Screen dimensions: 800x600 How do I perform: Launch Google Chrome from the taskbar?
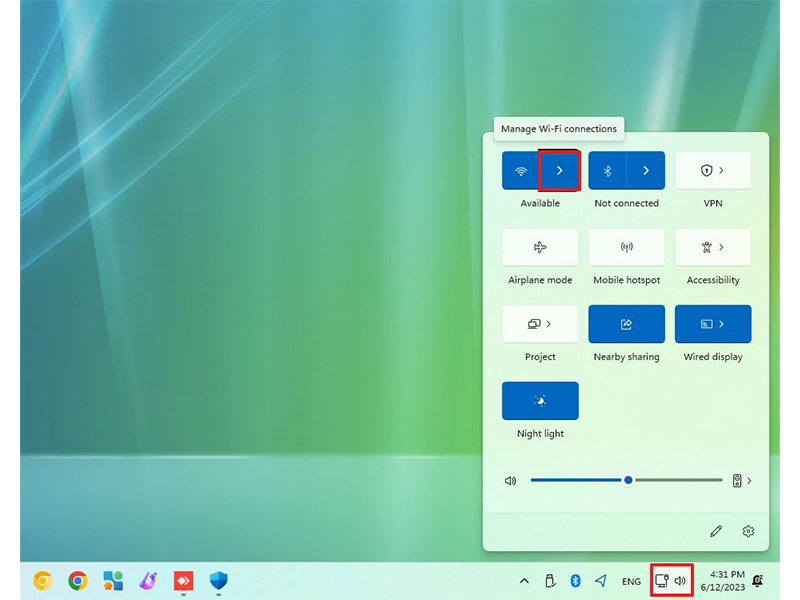click(x=77, y=580)
